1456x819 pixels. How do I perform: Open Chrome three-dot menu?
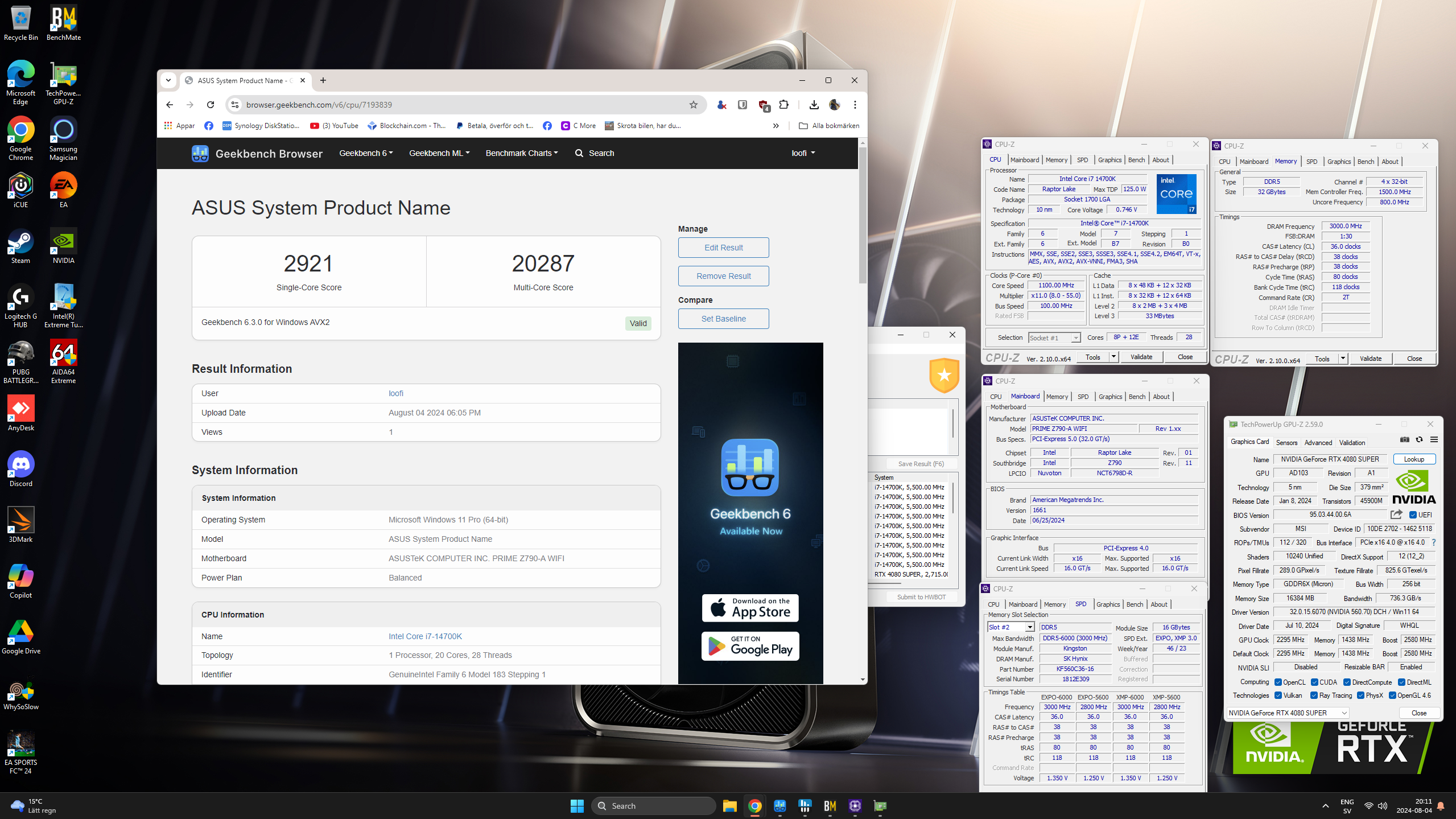(855, 105)
